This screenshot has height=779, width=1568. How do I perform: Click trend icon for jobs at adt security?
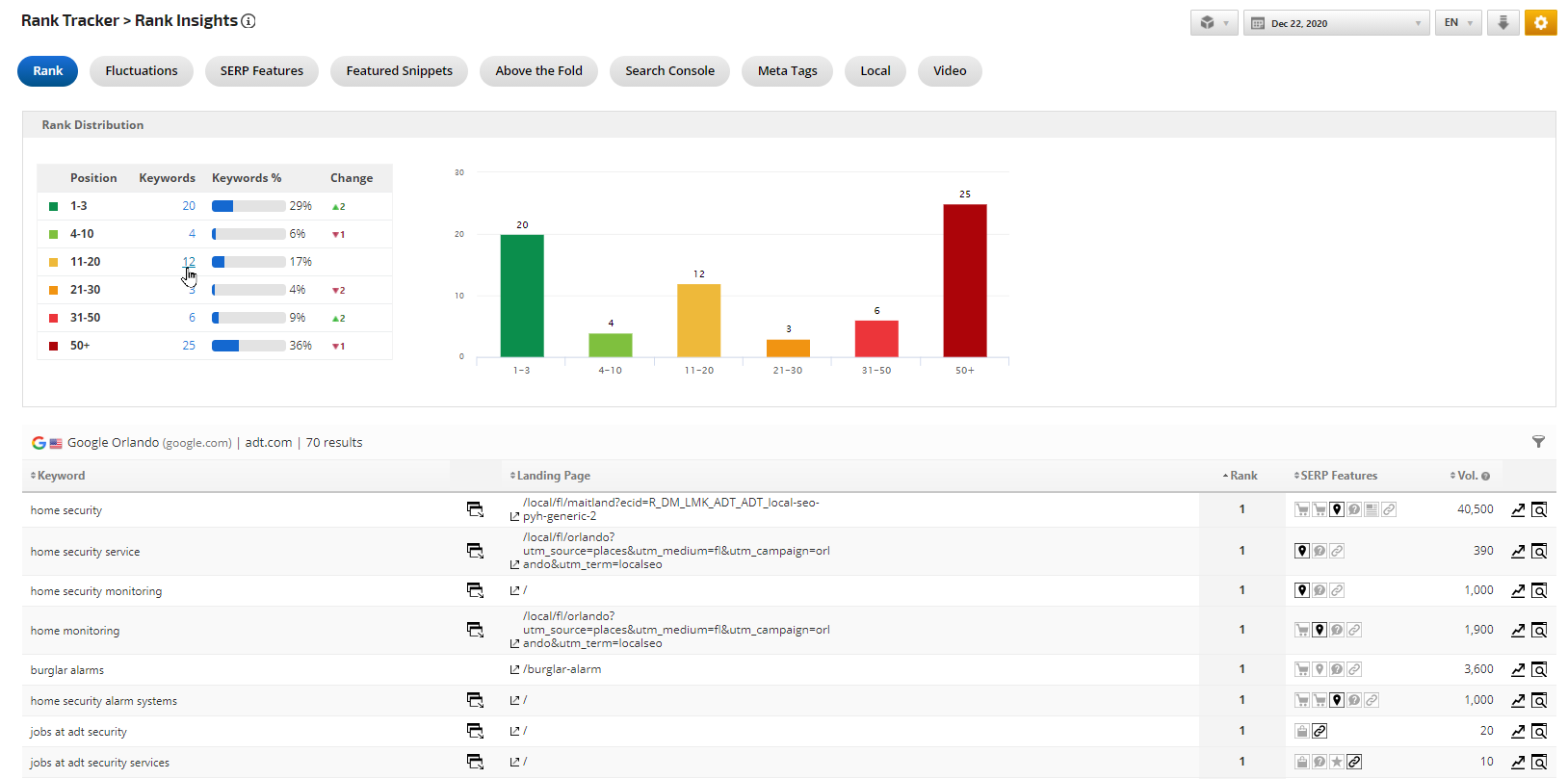click(1518, 732)
